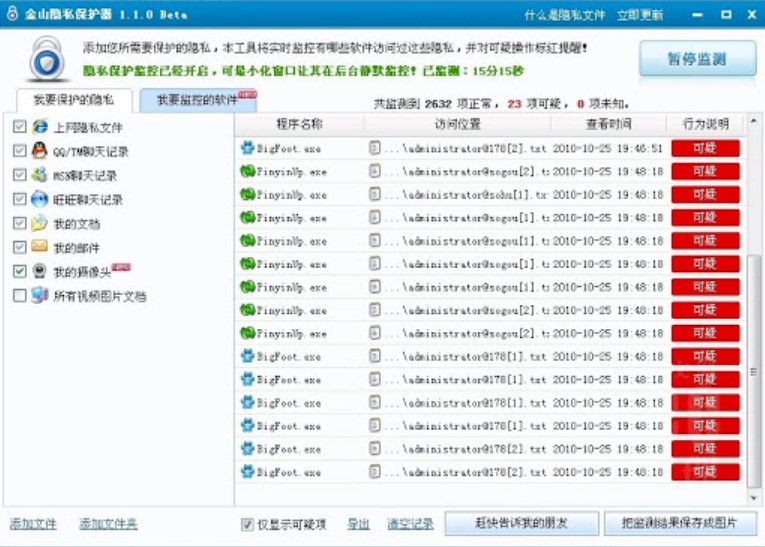Click BigFoot icon in the 19:46:51 row
The height and width of the screenshot is (547, 765).
pyautogui.click(x=248, y=148)
